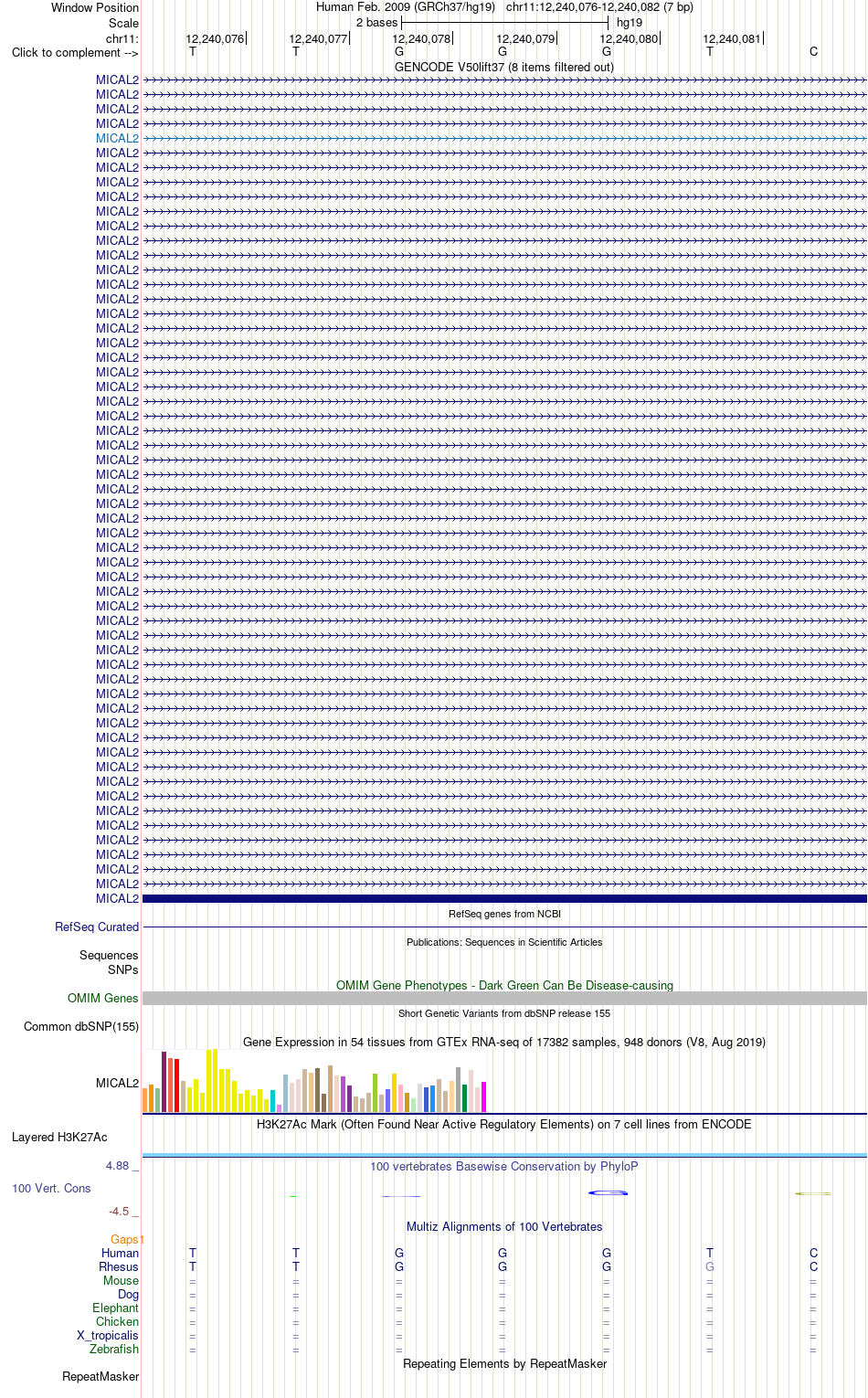Select the Chicken alignment row label
The width and height of the screenshot is (868, 1398).
(x=117, y=1322)
